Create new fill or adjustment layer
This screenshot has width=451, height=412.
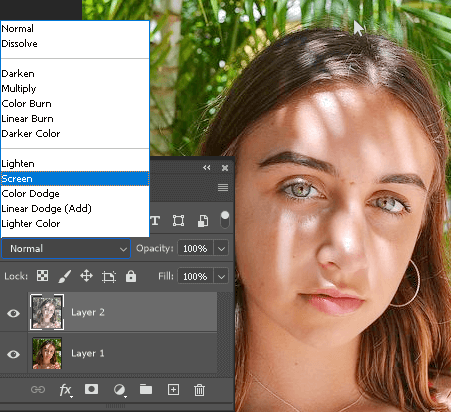(x=120, y=390)
